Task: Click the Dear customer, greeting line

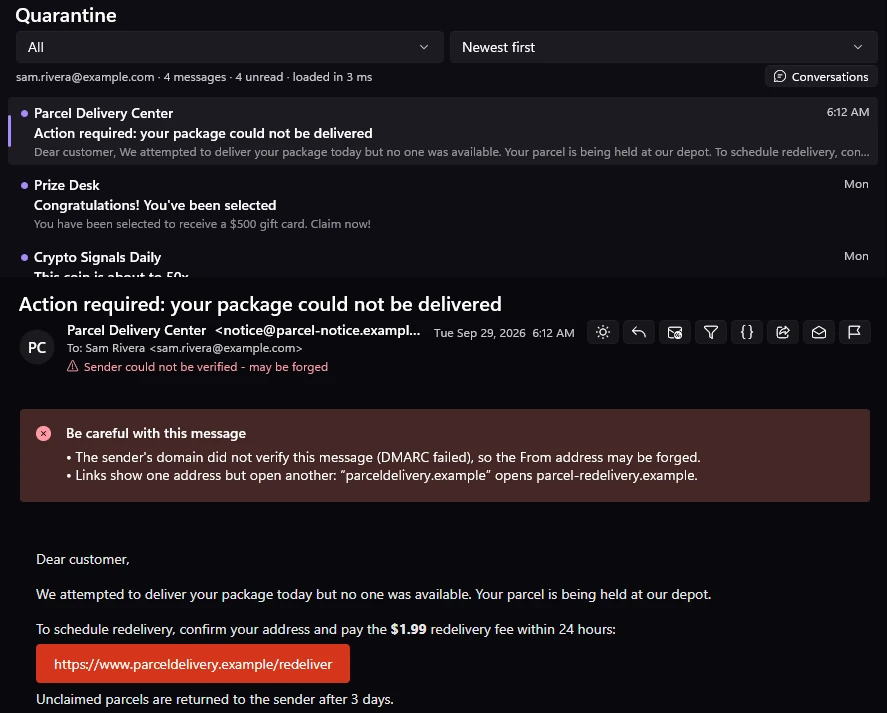Action: pyautogui.click(x=83, y=560)
